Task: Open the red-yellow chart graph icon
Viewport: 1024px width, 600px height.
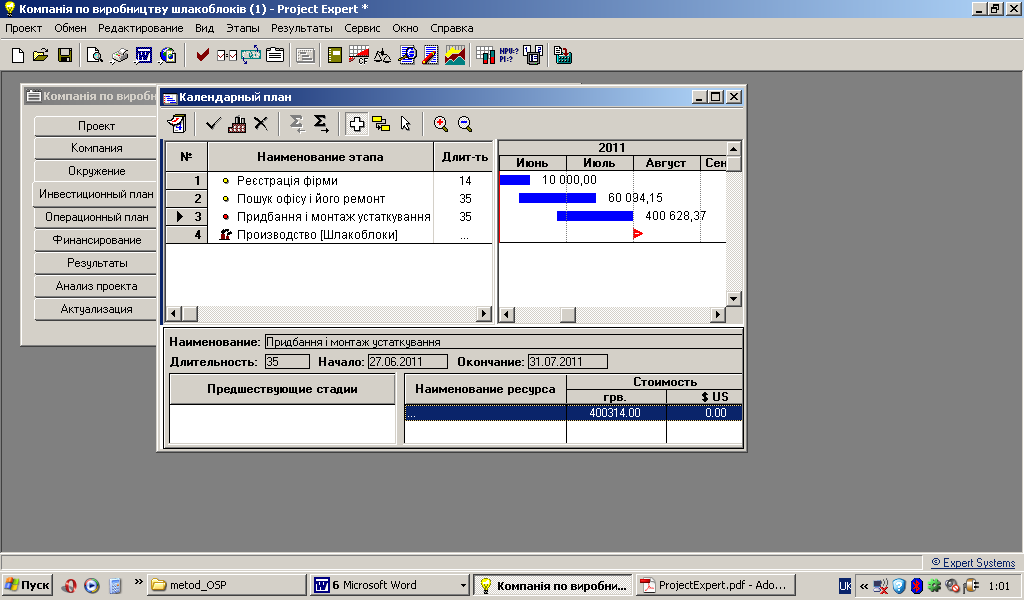Action: tap(455, 55)
